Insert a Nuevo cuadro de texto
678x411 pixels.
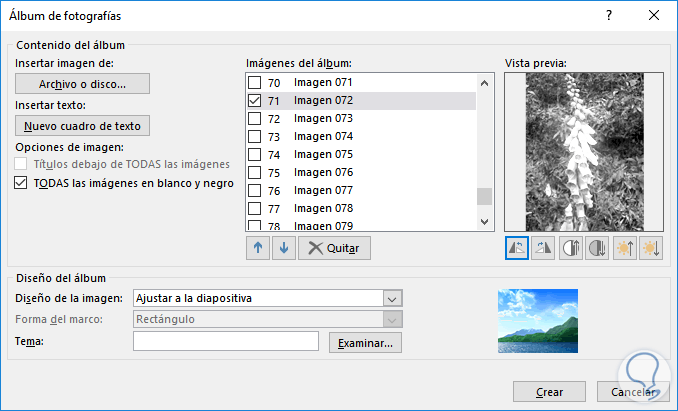[83, 126]
